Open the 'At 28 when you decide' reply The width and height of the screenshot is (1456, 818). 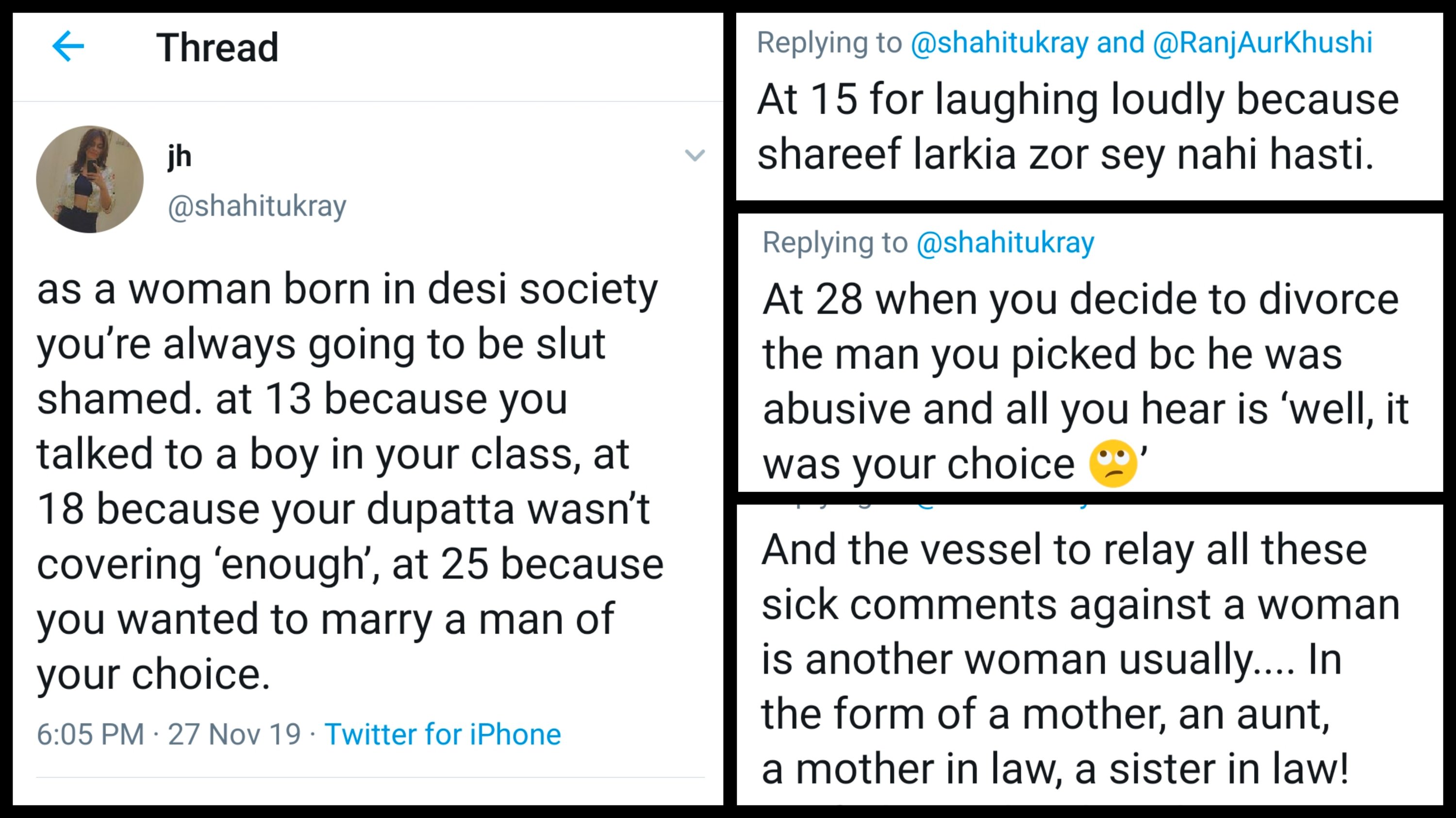click(1085, 381)
